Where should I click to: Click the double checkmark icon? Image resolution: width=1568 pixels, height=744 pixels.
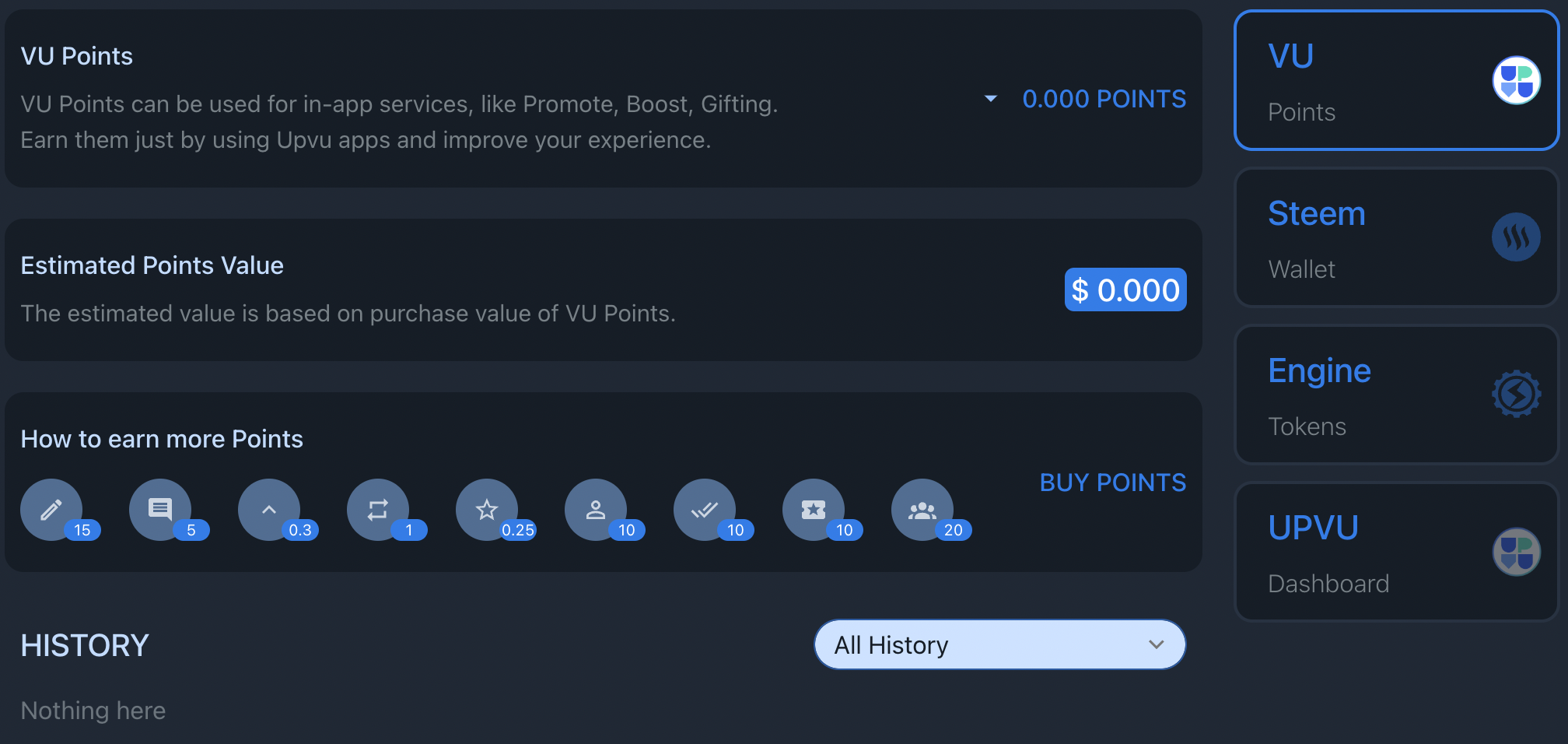pos(705,510)
